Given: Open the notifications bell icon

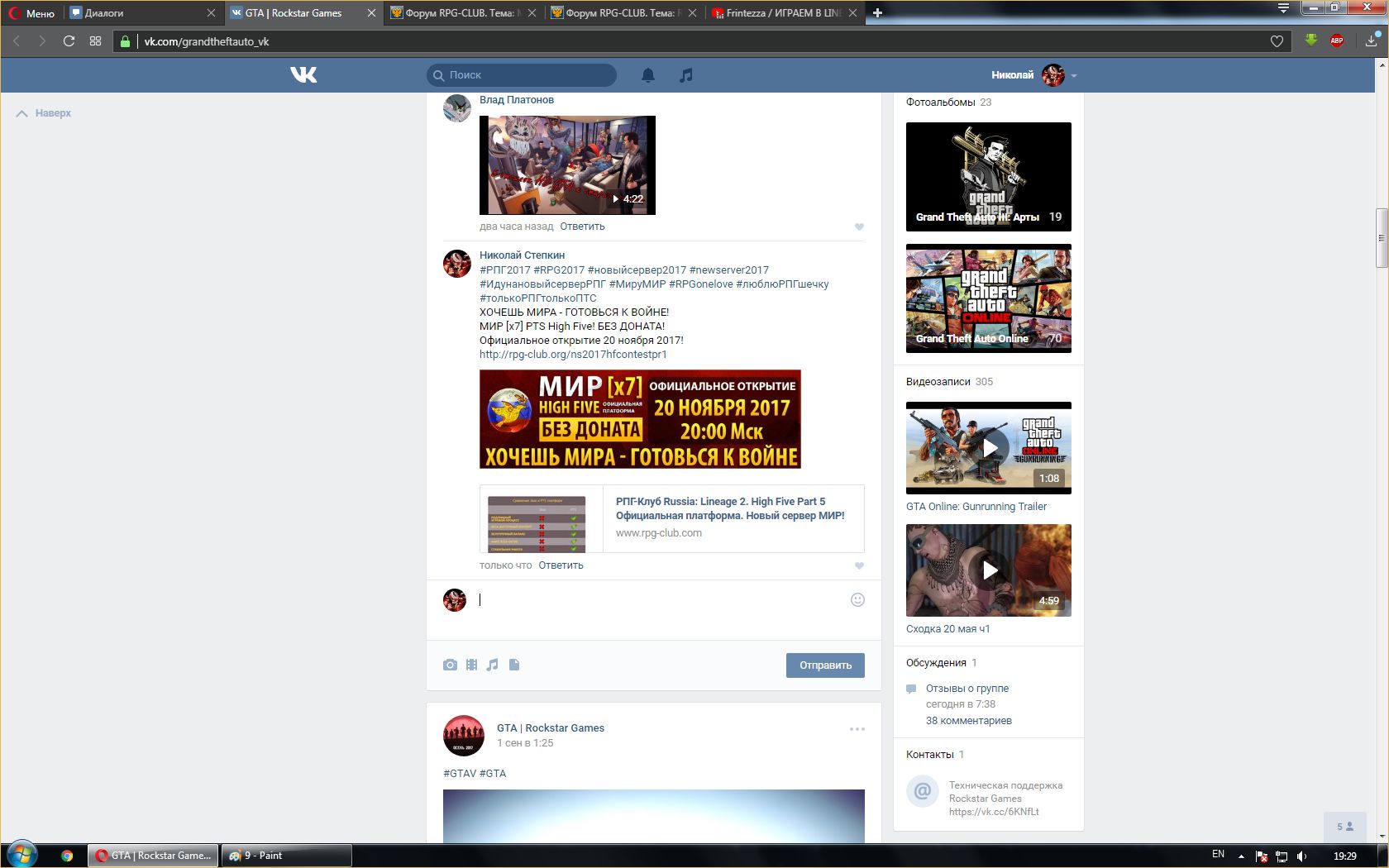Looking at the screenshot, I should coord(648,75).
